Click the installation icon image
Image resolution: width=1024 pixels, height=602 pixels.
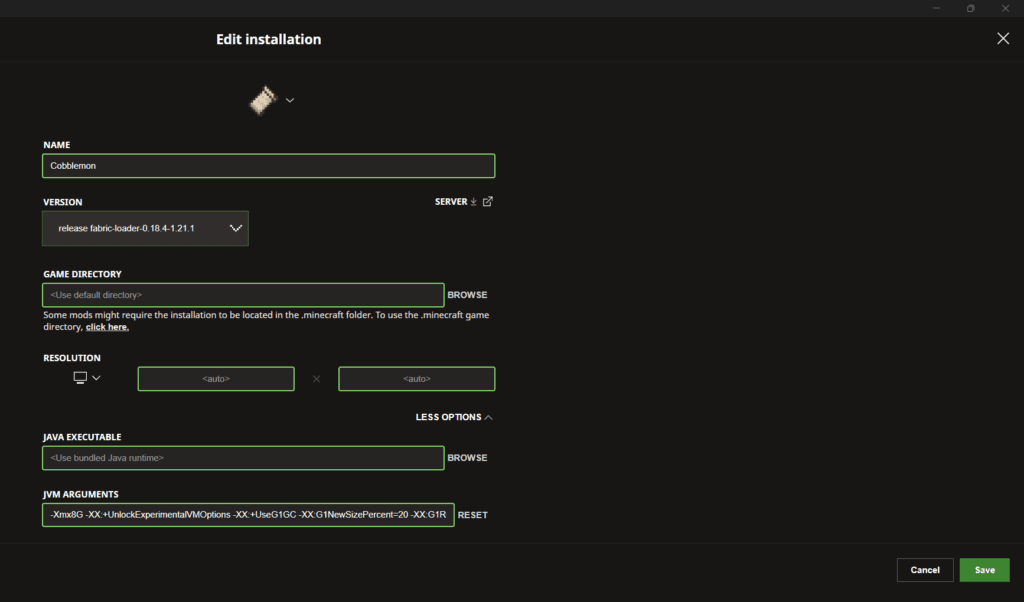point(262,100)
